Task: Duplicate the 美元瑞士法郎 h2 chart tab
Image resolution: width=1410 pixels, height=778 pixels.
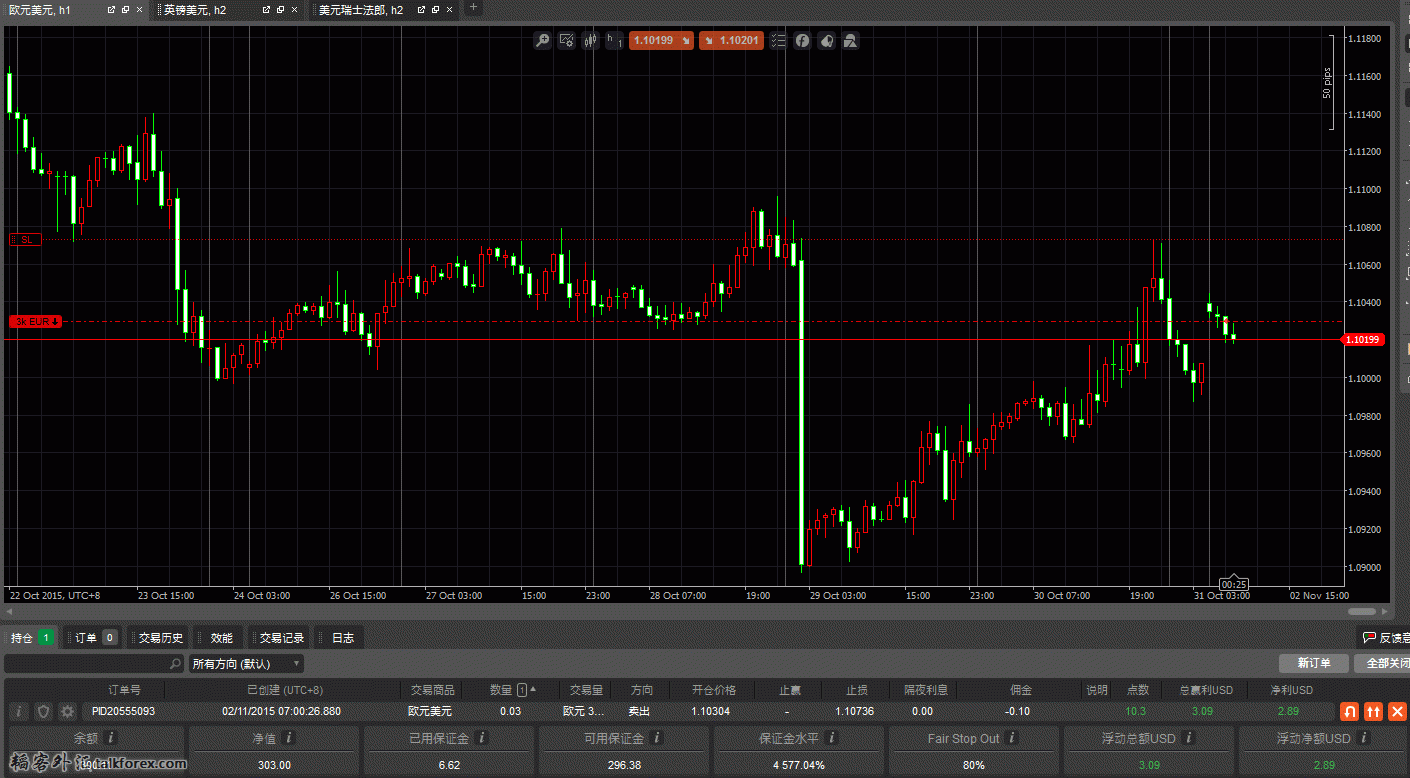Action: 435,10
